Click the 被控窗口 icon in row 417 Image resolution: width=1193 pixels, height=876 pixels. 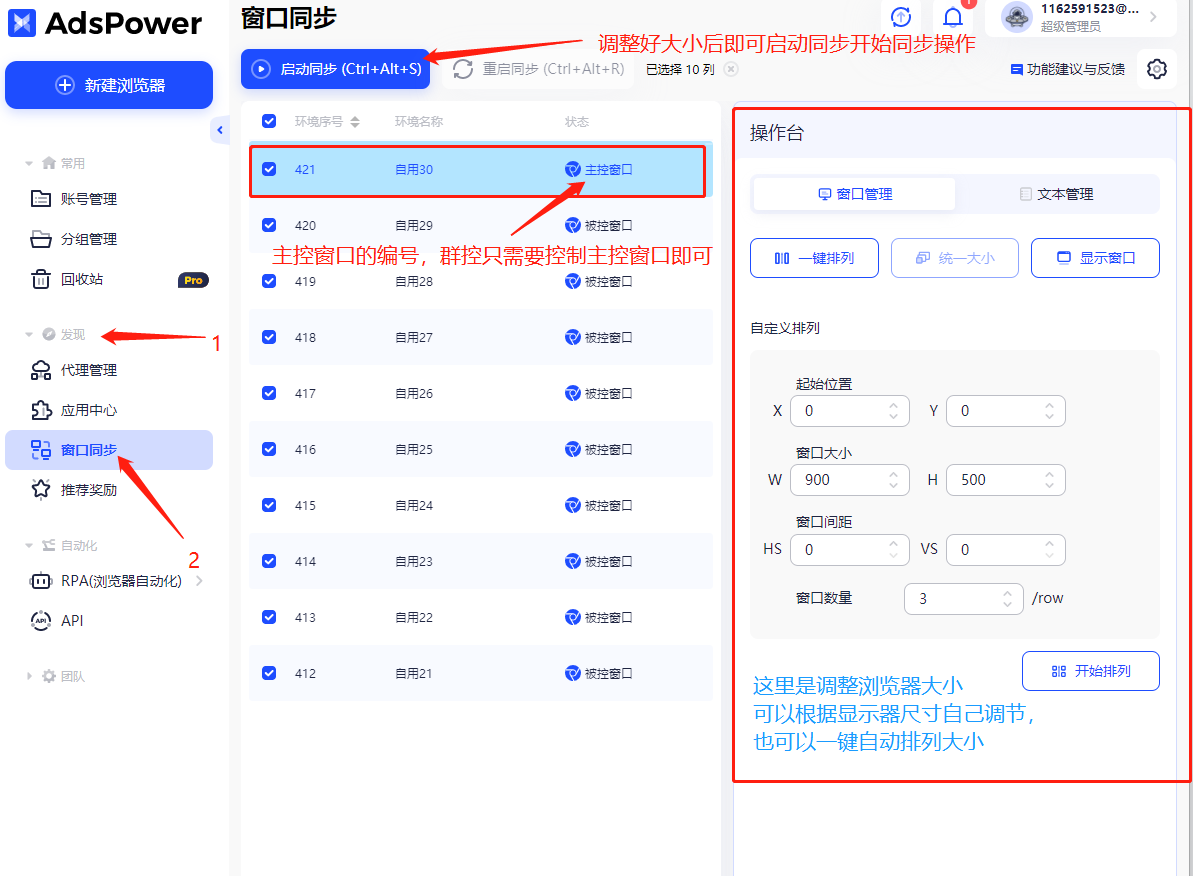(573, 393)
